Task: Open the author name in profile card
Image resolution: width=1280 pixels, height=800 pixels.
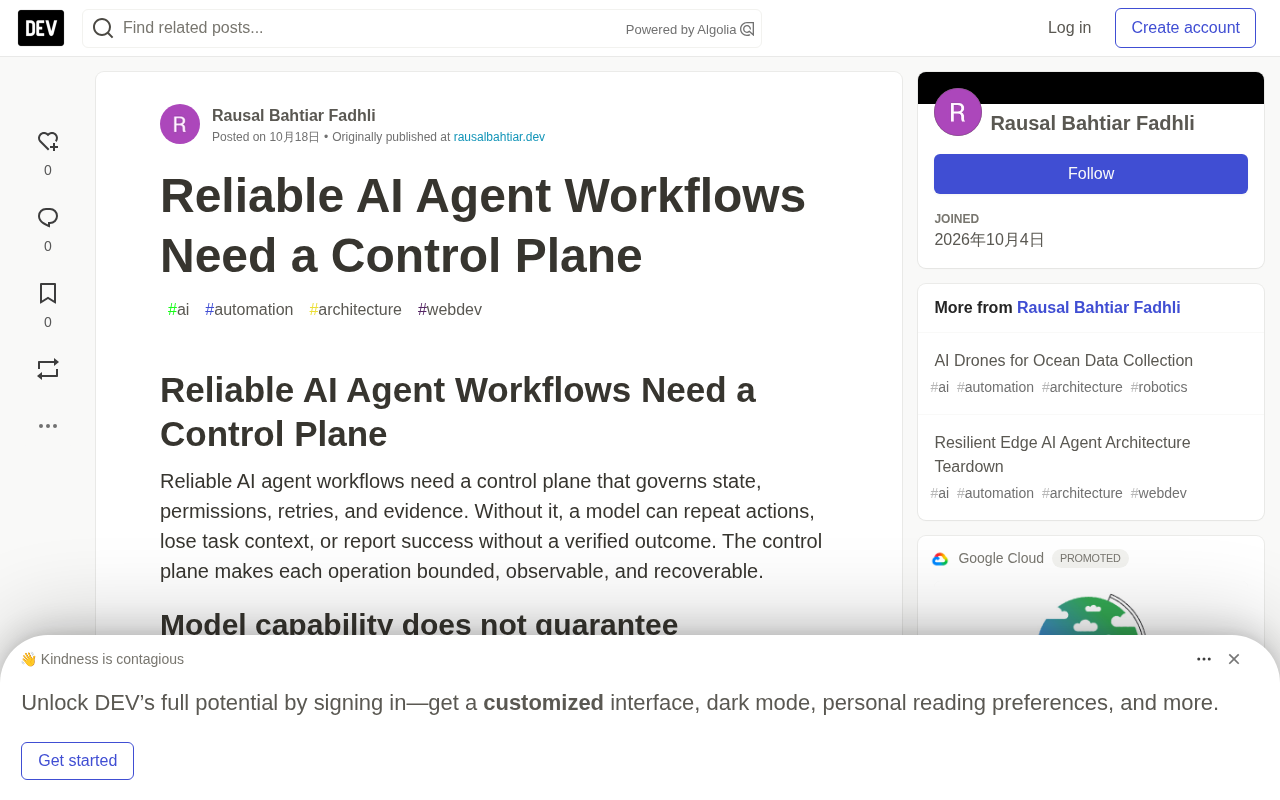Action: click(x=1093, y=123)
